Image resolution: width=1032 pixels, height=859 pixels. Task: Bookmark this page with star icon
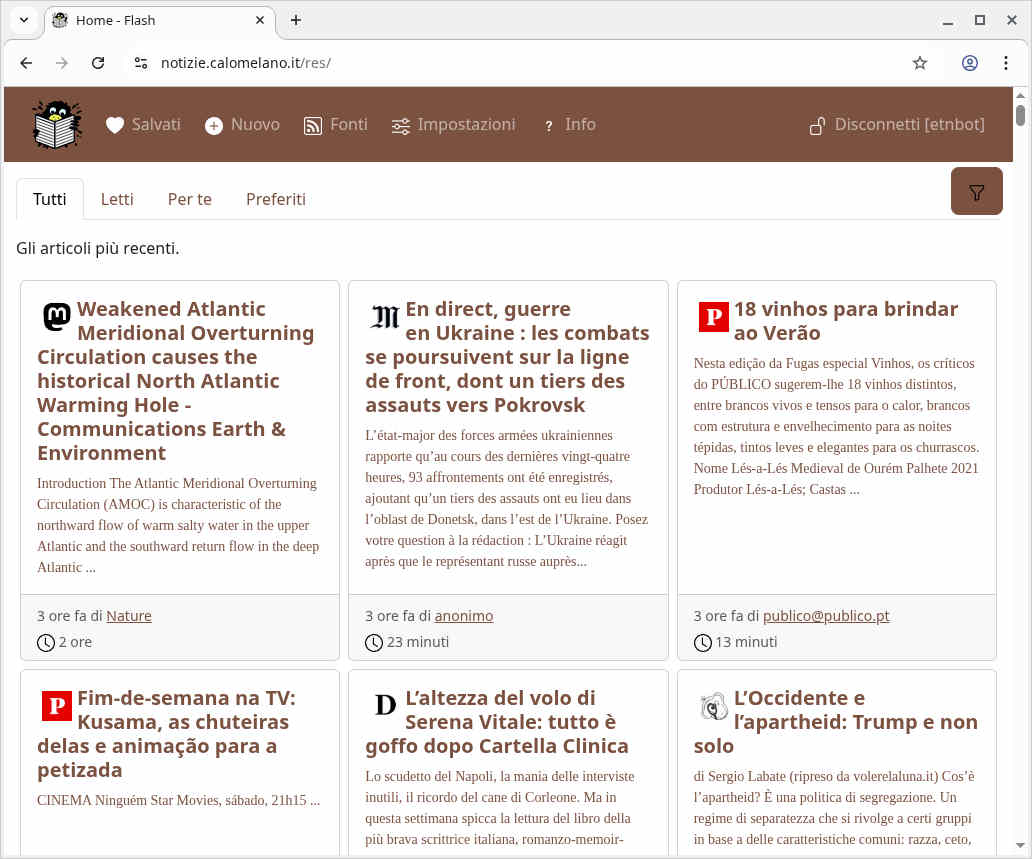[920, 63]
